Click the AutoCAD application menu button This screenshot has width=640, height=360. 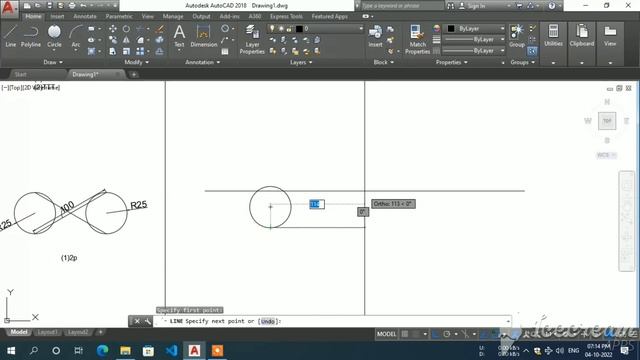point(9,8)
